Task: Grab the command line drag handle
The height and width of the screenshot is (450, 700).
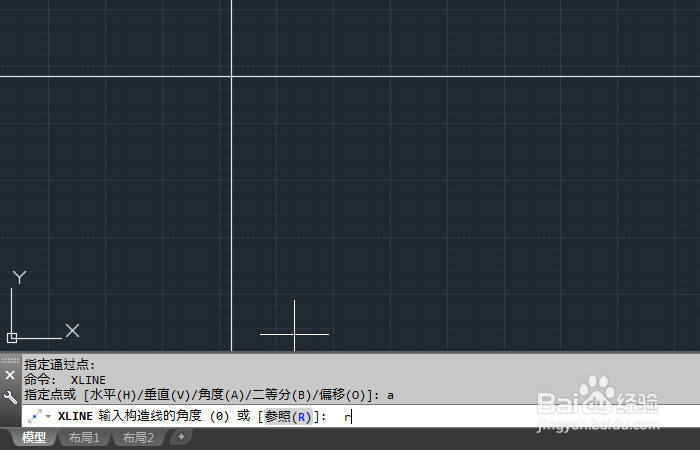Action: (10, 360)
